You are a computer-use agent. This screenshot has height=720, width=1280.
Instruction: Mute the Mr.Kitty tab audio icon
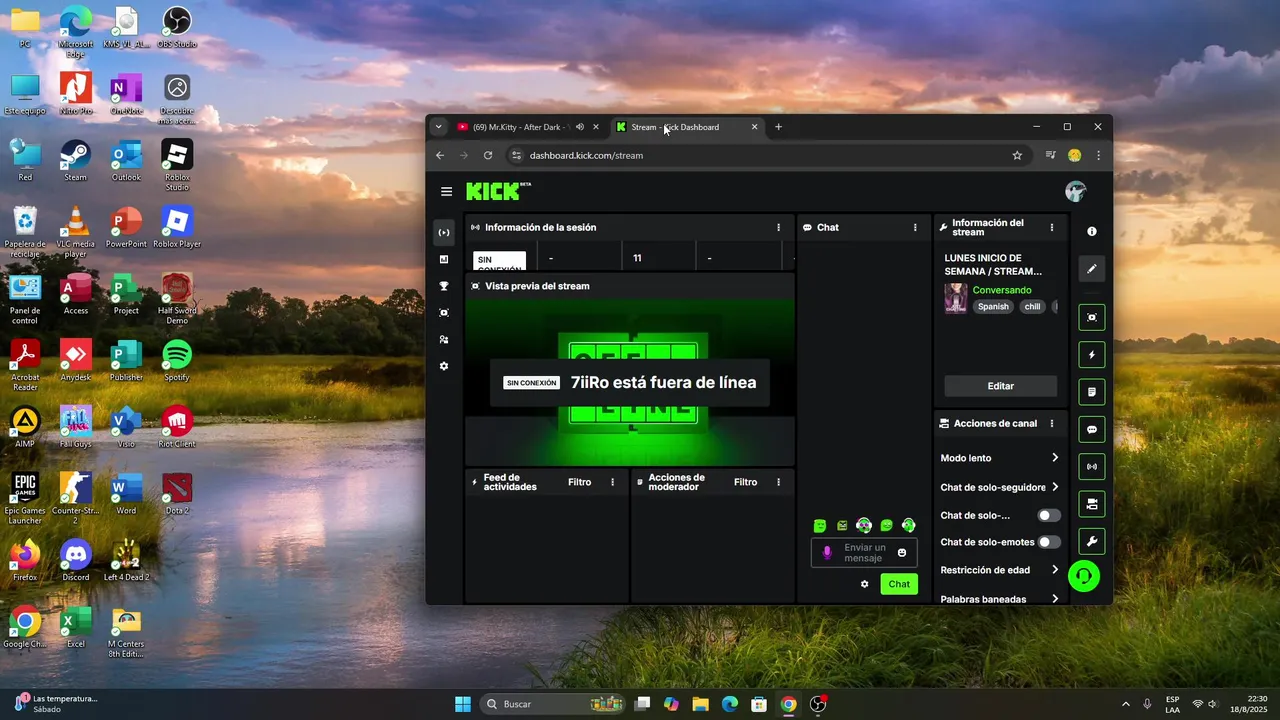[580, 127]
